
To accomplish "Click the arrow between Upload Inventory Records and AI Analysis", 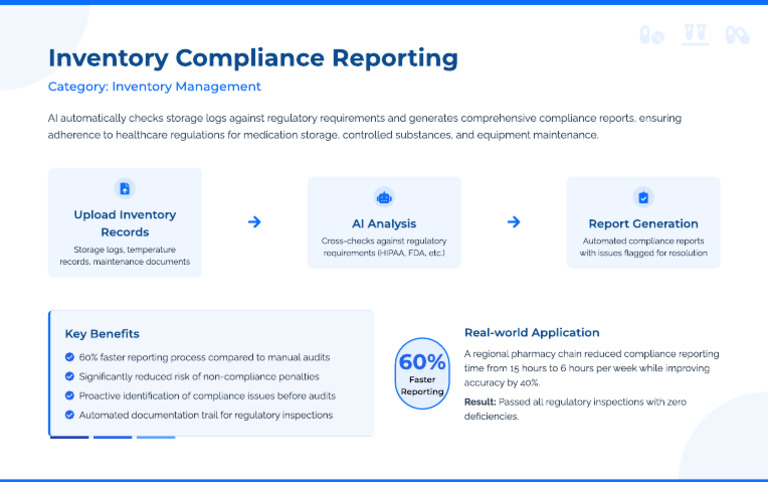I will click(254, 222).
